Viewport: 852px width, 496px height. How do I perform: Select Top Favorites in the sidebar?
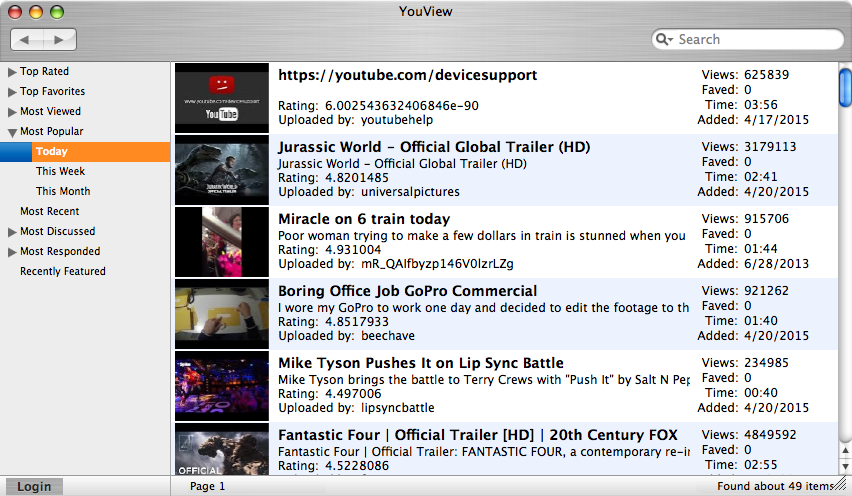pos(53,91)
